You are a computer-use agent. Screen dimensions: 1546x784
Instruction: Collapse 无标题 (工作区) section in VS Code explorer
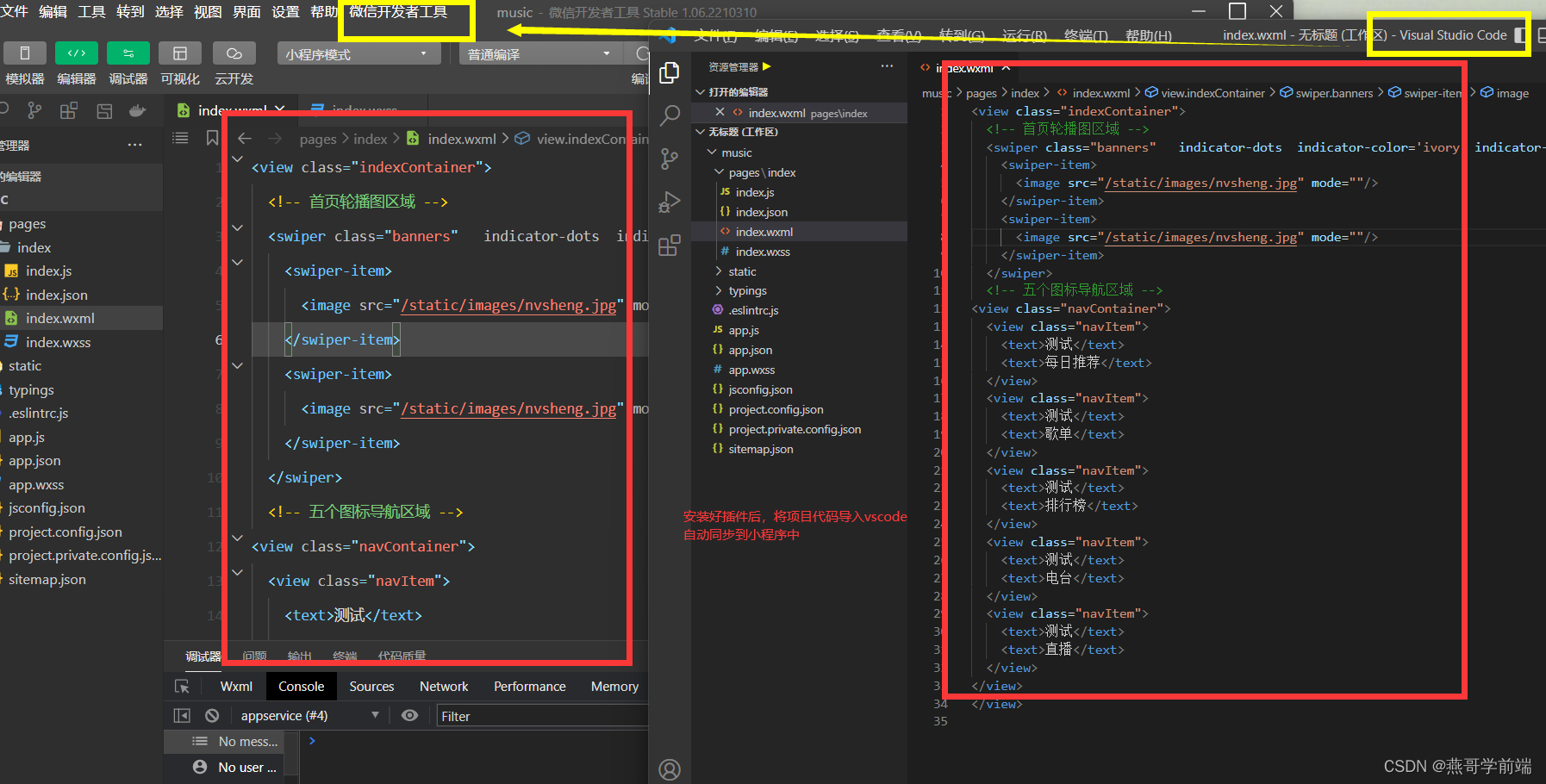tap(701, 132)
